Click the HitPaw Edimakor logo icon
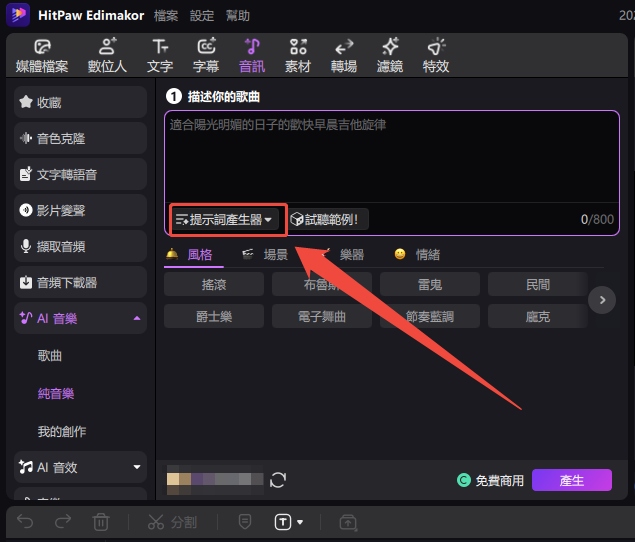The image size is (635, 542). point(18,15)
